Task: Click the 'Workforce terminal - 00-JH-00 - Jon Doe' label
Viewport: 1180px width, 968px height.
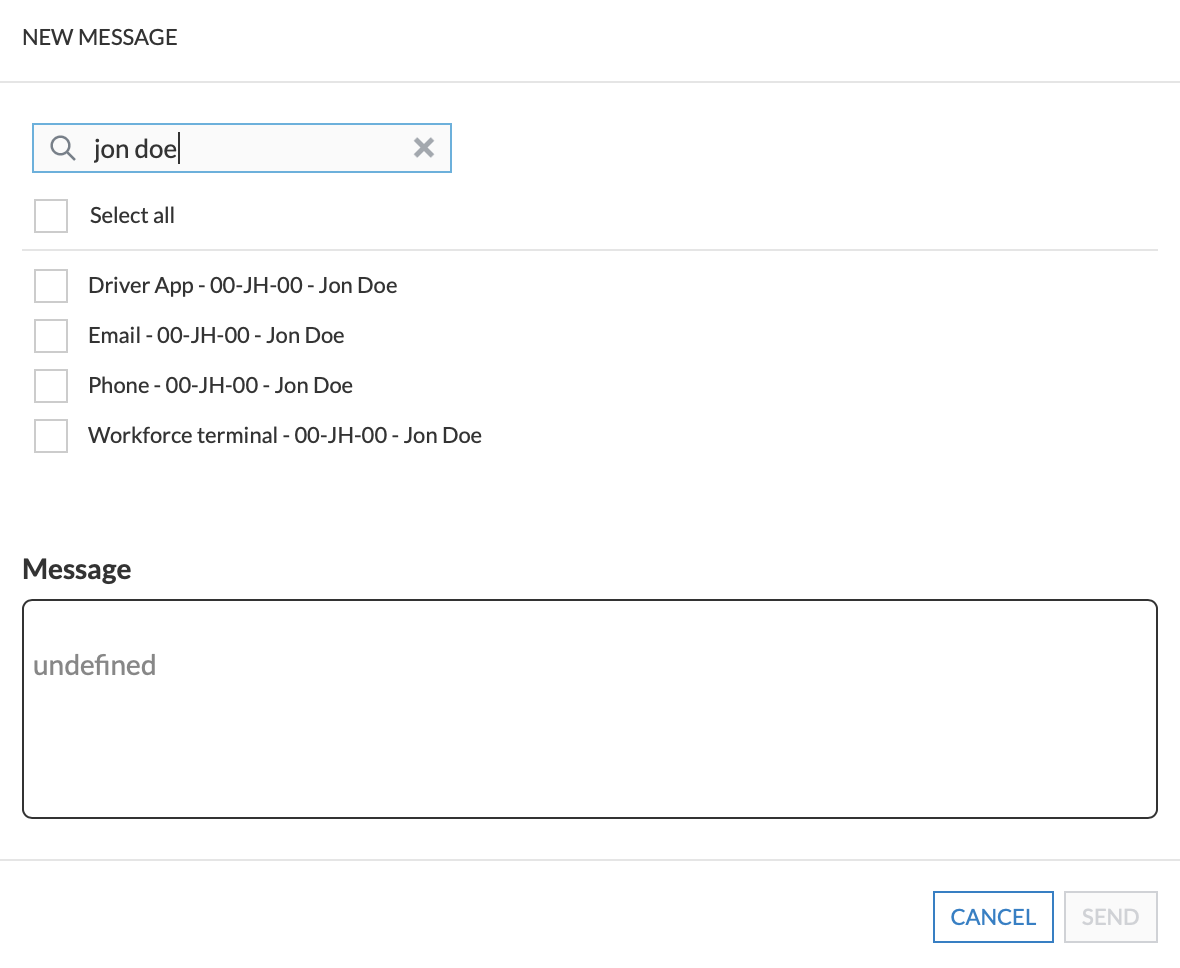Action: click(285, 436)
